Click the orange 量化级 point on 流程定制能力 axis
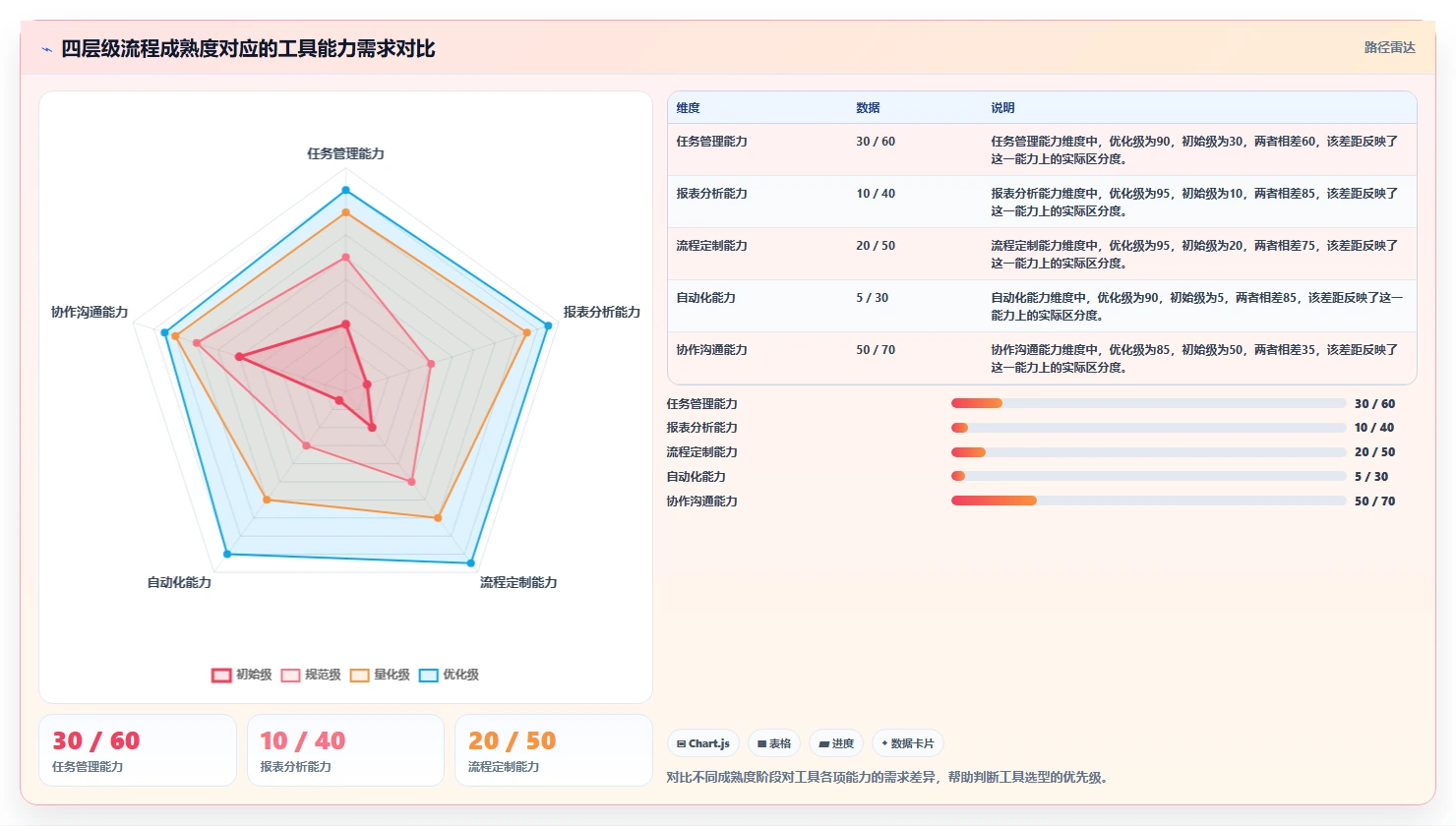 (438, 518)
